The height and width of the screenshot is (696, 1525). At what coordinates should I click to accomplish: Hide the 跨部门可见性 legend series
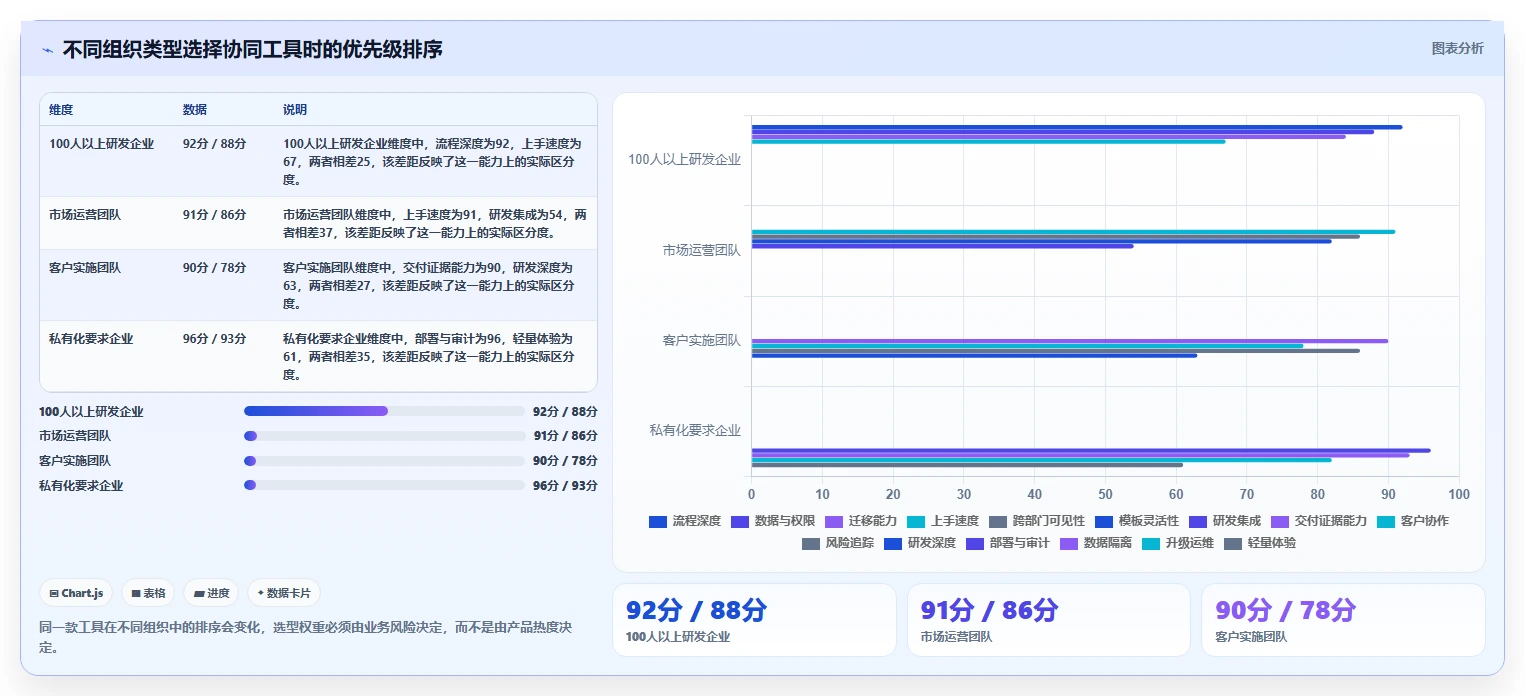pos(1037,521)
